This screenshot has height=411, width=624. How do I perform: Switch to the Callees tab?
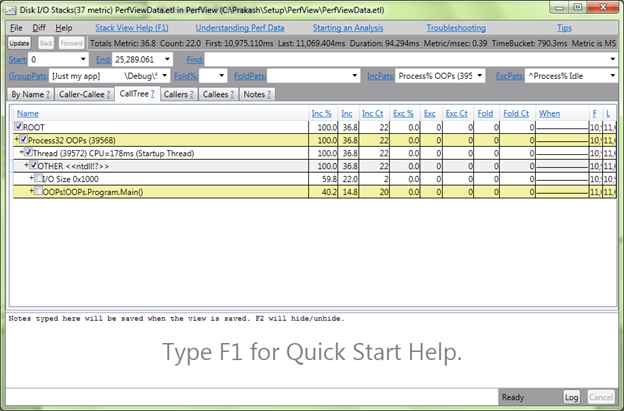pyautogui.click(x=218, y=94)
